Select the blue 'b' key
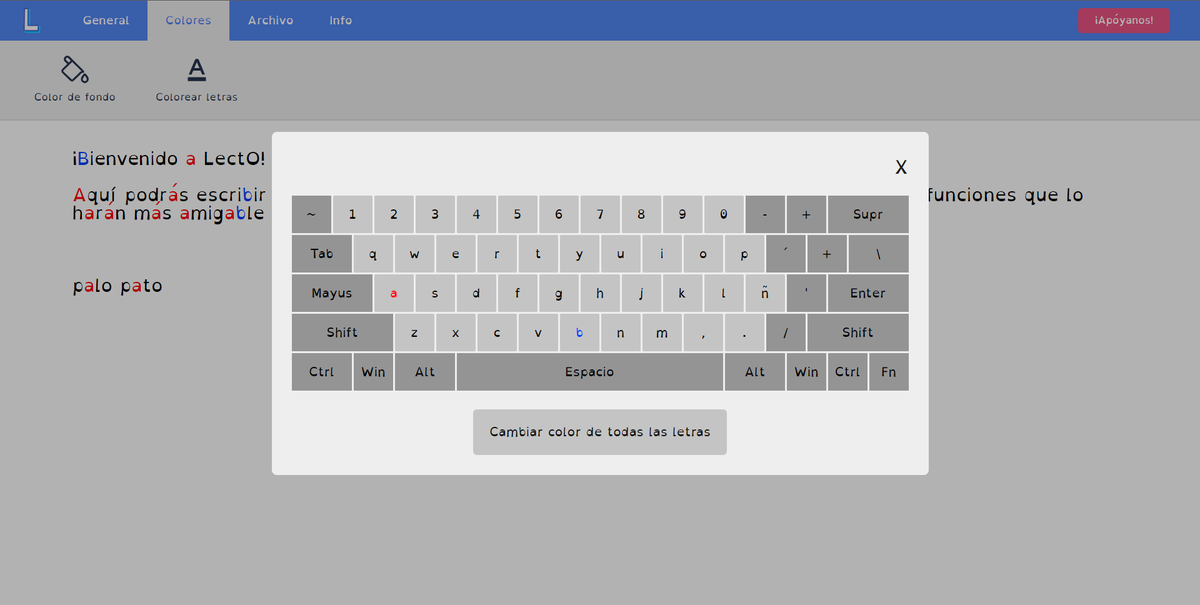The width and height of the screenshot is (1200, 605). (x=579, y=332)
